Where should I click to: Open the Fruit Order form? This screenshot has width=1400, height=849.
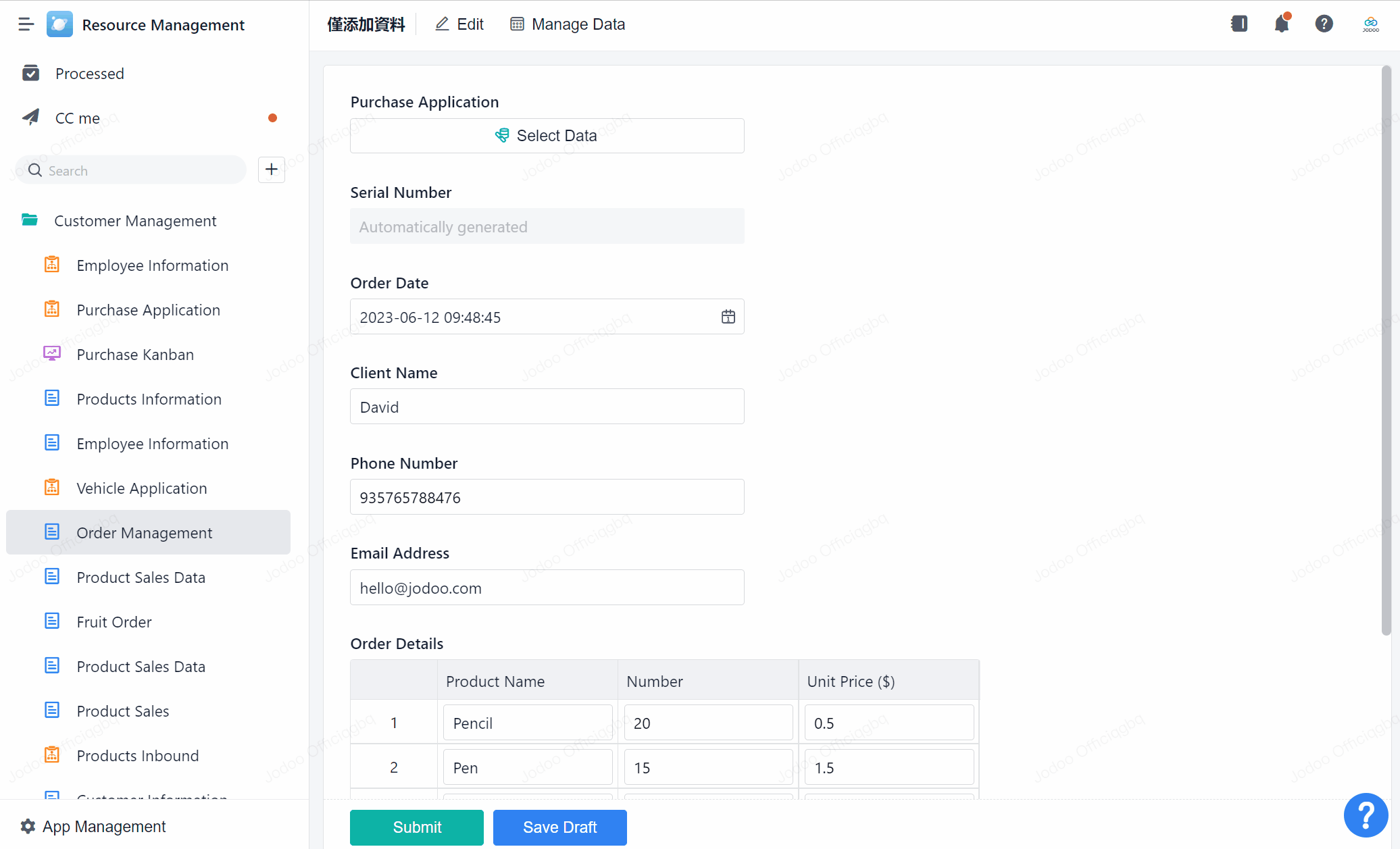point(114,622)
